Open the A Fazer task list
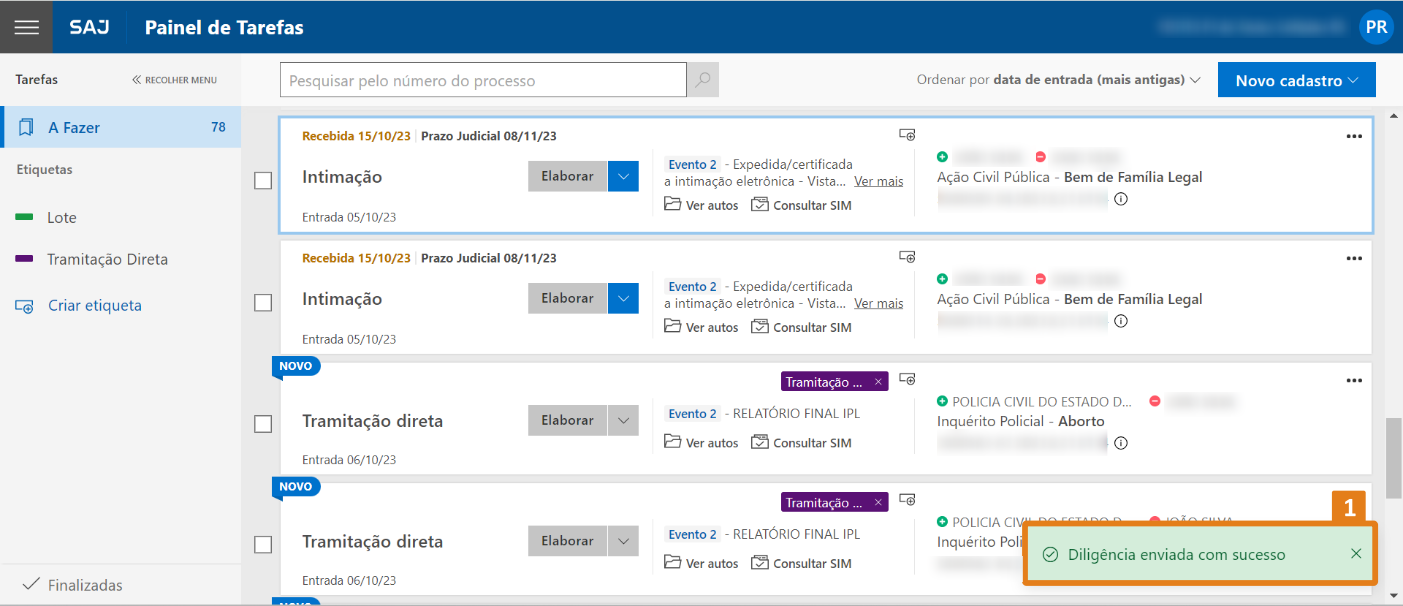 tap(120, 127)
